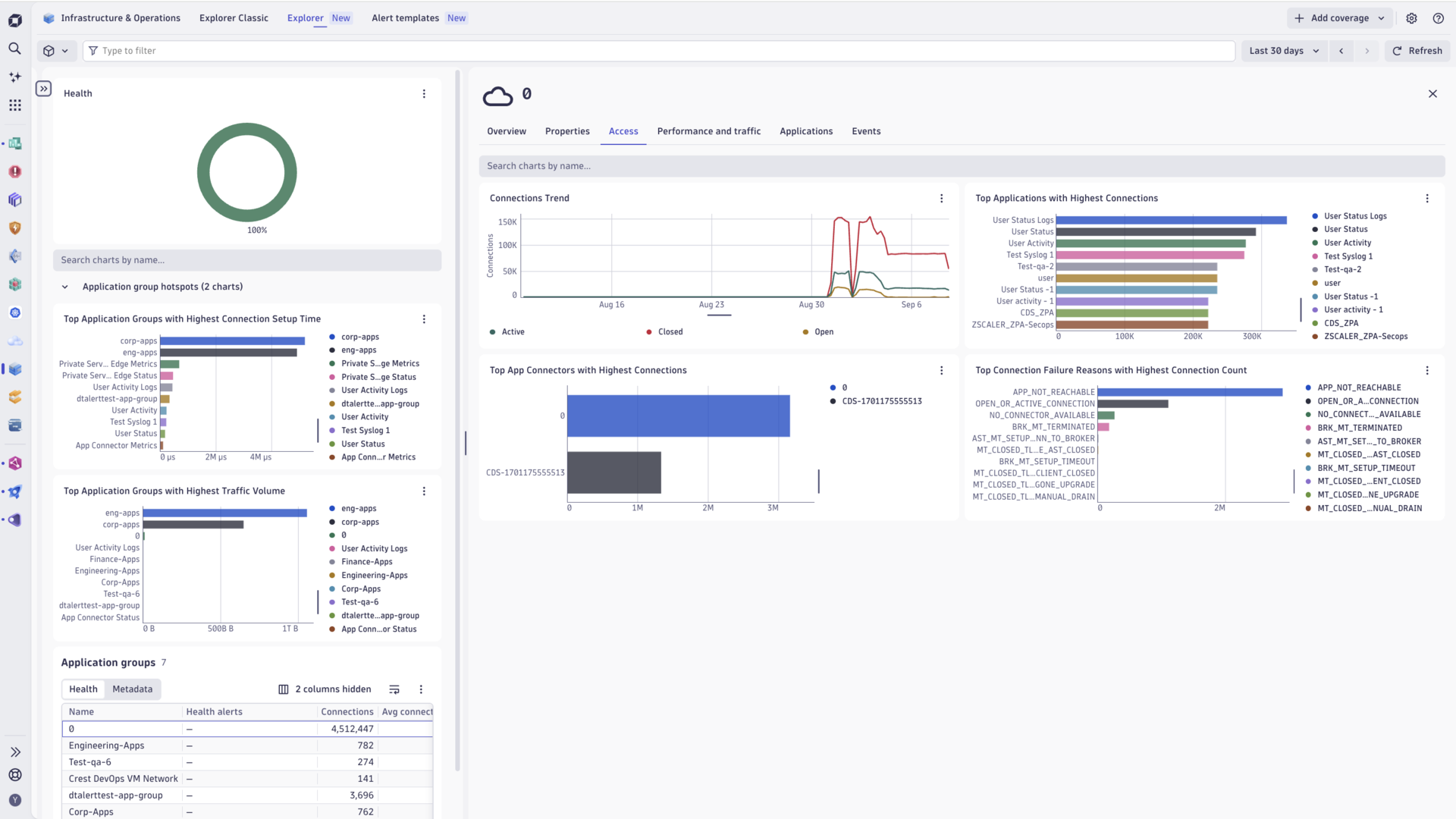
Task: Expand the left navigation double chevron
Action: click(x=14, y=752)
